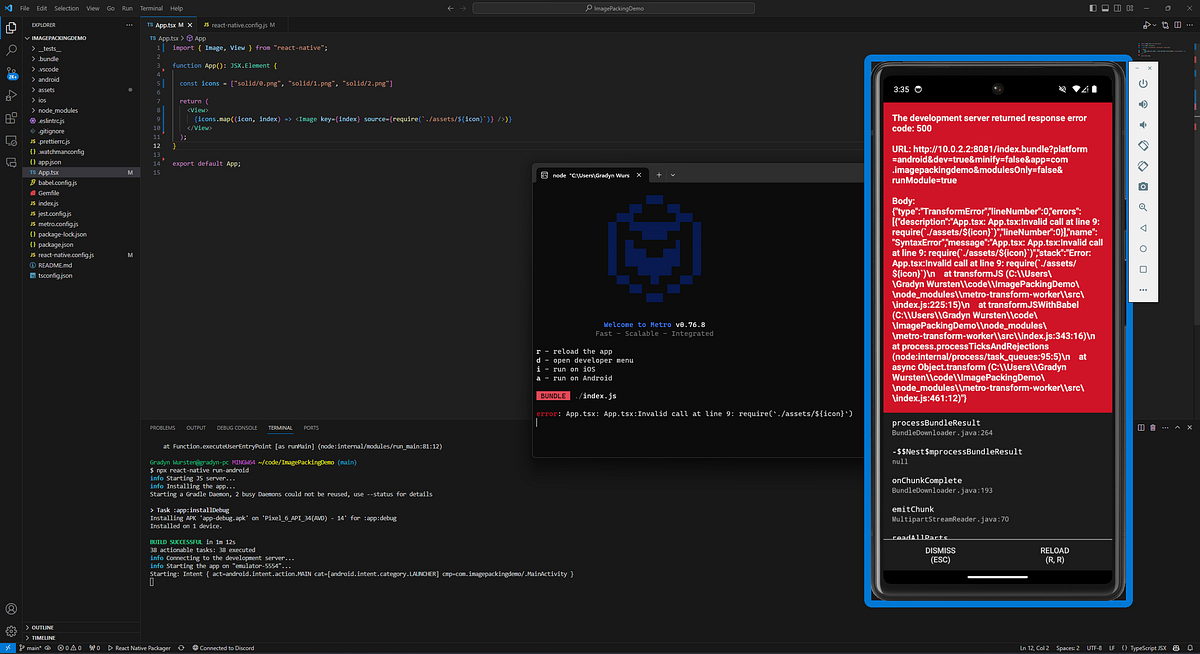The width and height of the screenshot is (1200, 654).
Task: Toggle the notifications bell in the status bar
Action: [x=1190, y=647]
